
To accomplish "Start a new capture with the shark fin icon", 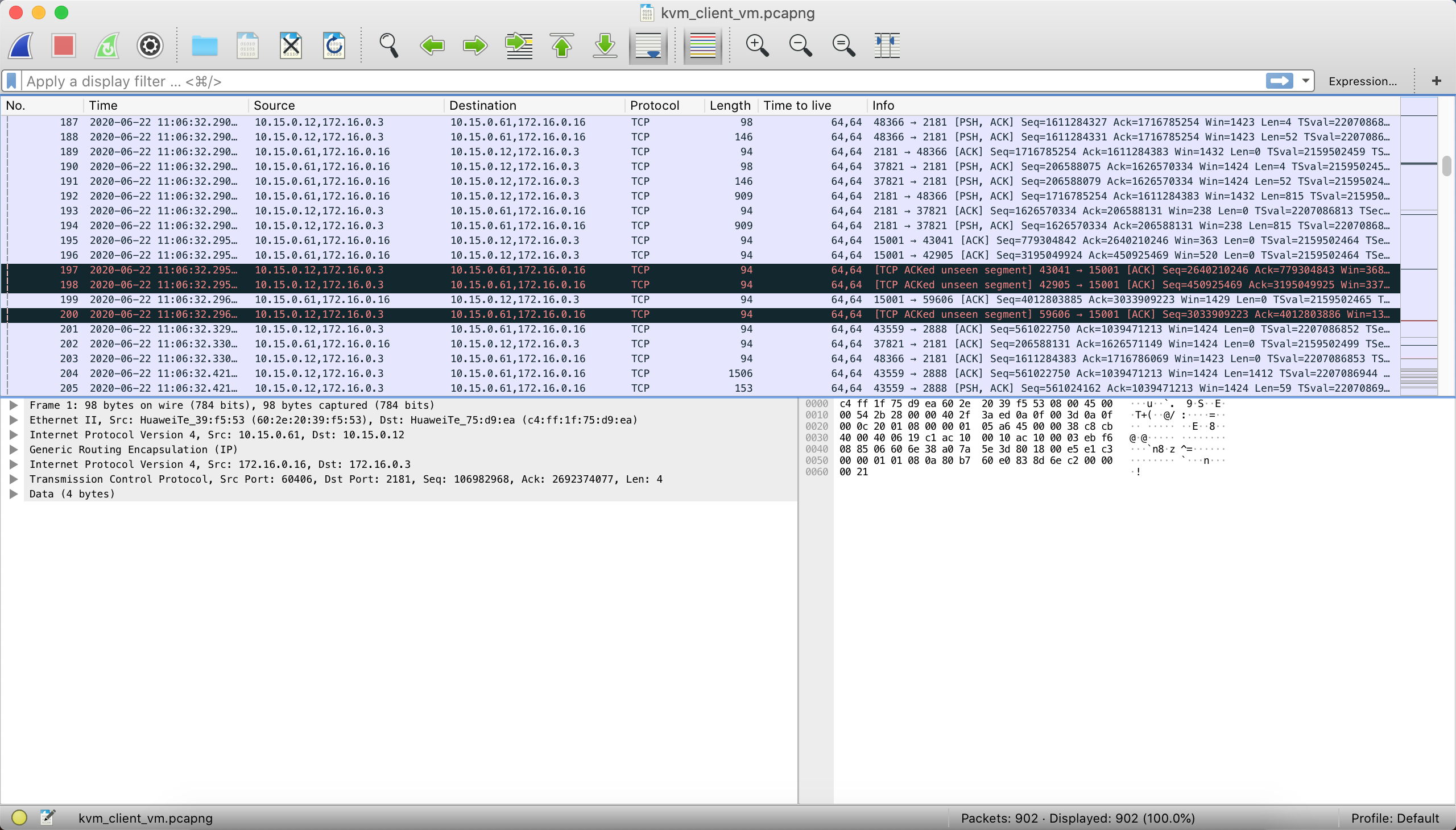I will pos(20,45).
